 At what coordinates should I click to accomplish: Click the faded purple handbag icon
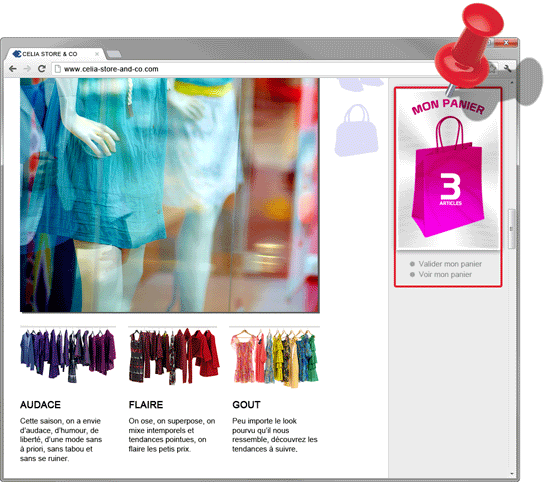coord(356,130)
